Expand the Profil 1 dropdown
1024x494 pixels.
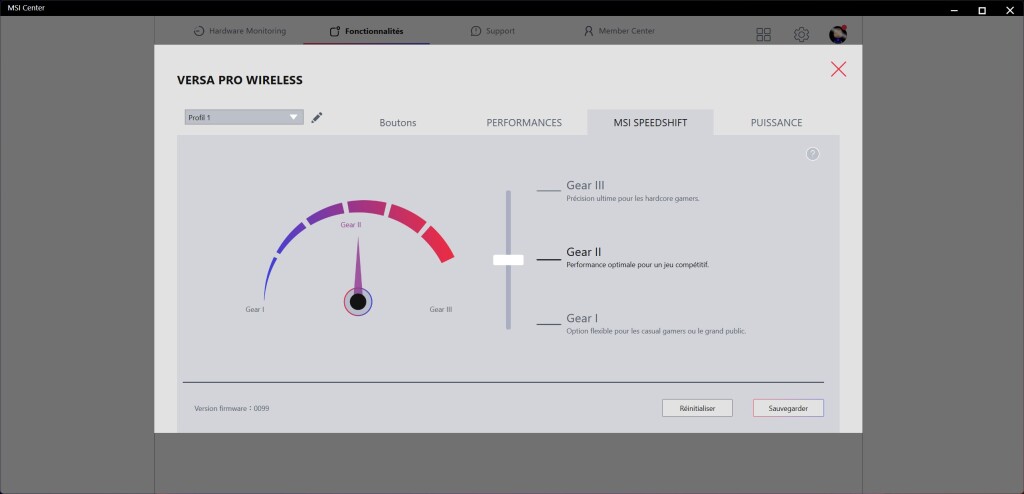pos(294,117)
